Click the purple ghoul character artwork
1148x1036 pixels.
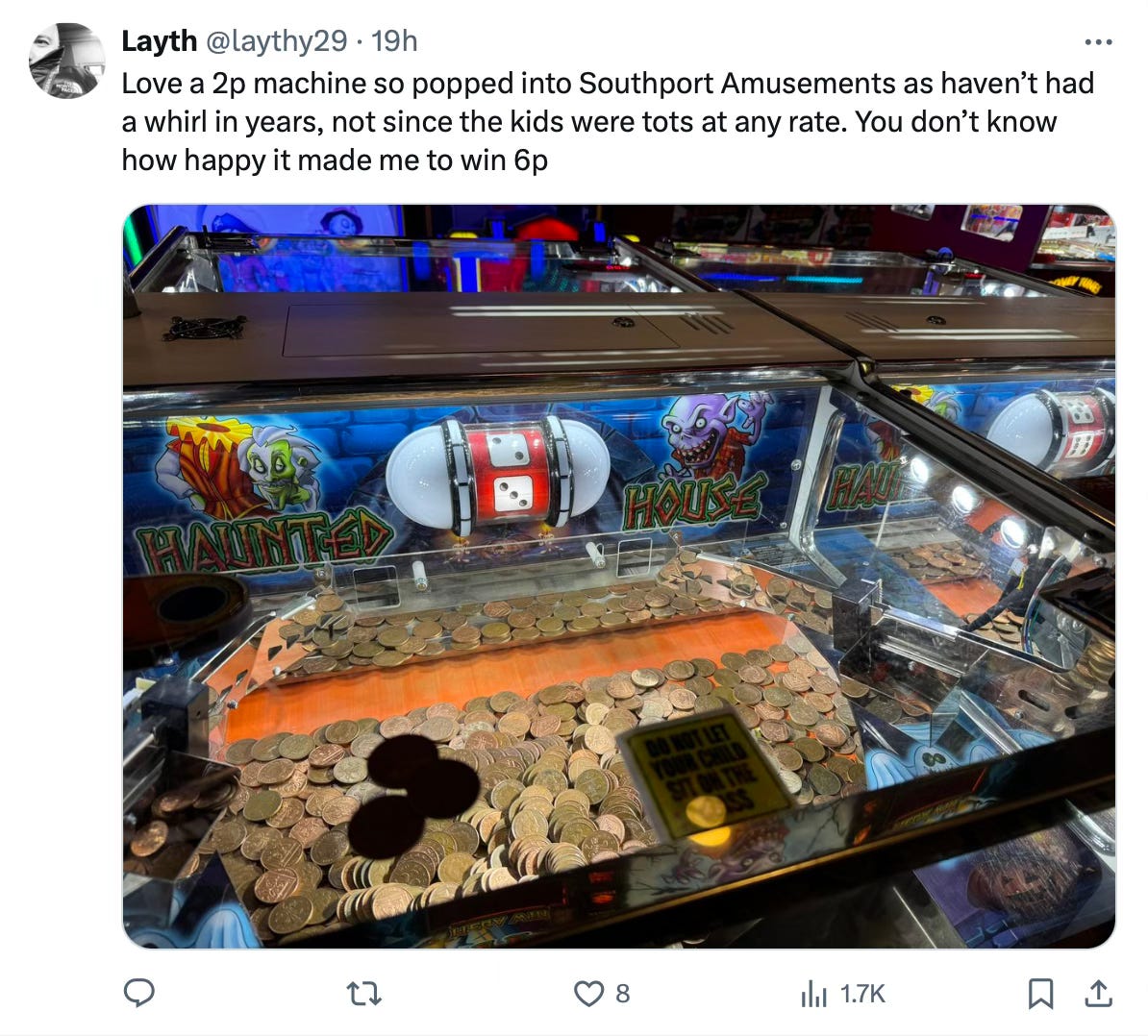(713, 433)
